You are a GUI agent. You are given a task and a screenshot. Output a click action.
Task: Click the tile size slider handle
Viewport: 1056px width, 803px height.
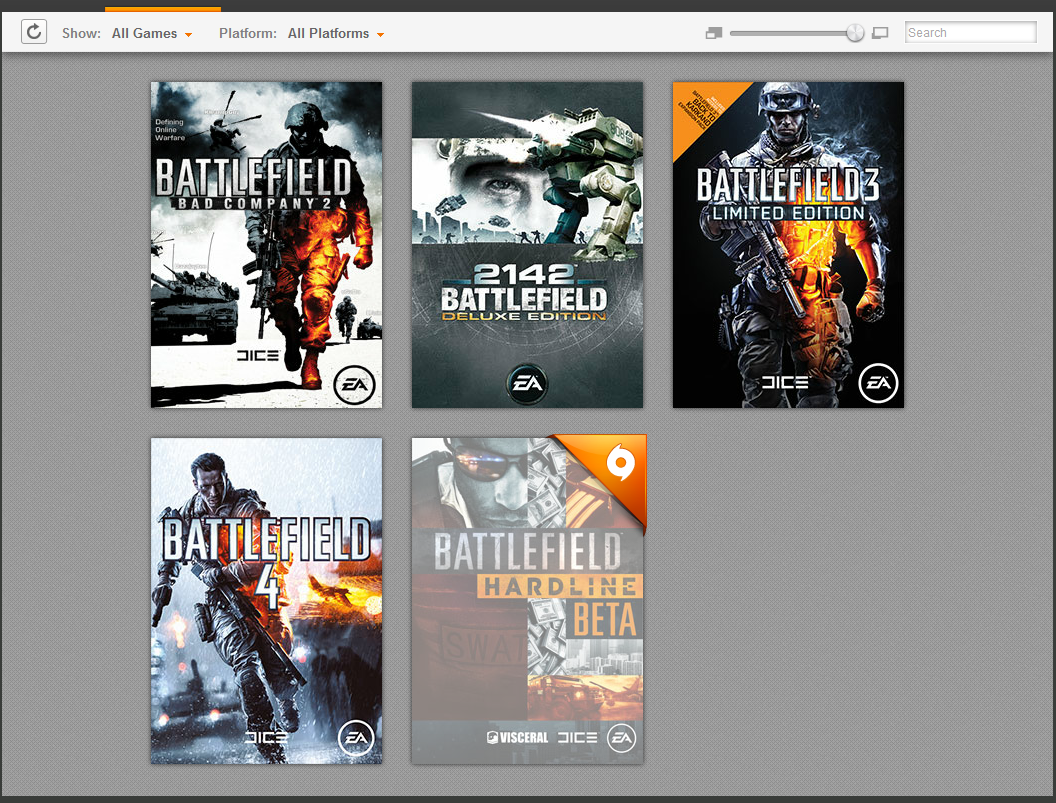[x=855, y=32]
